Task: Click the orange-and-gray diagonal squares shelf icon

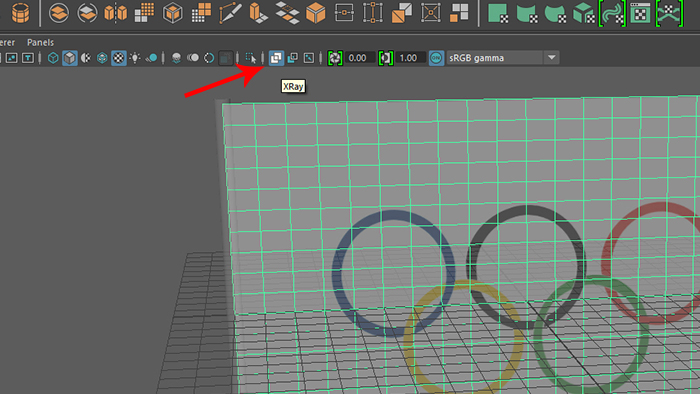Action: pyautogui.click(x=401, y=13)
